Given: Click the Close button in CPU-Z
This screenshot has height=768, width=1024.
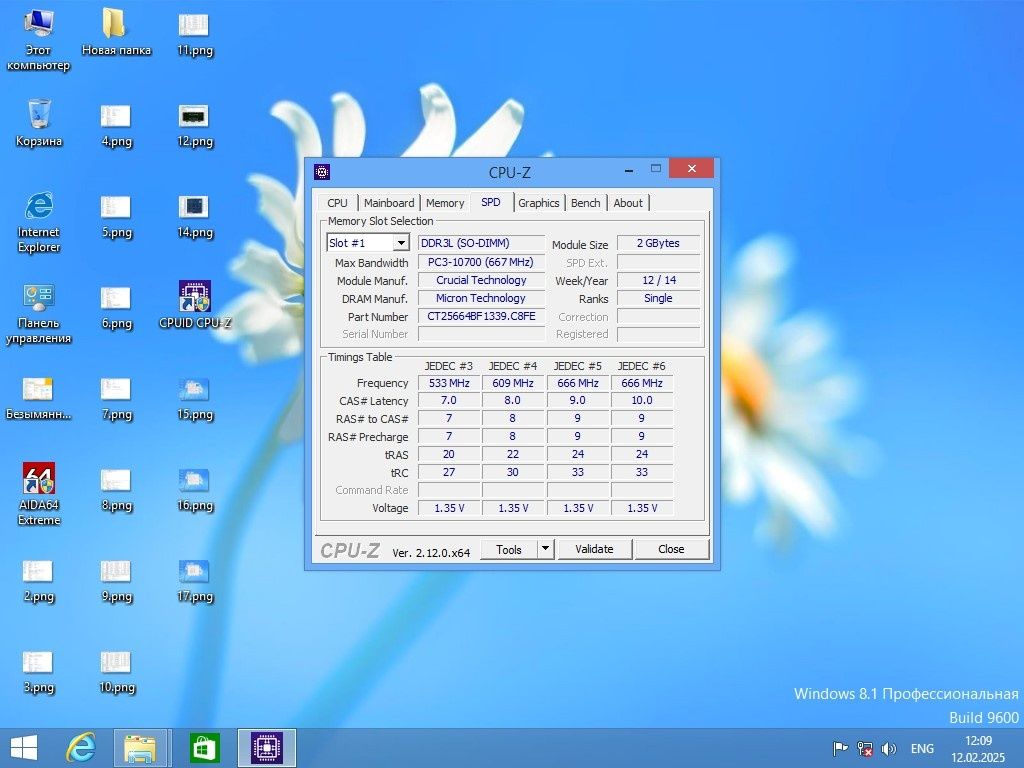Looking at the screenshot, I should pyautogui.click(x=671, y=549).
